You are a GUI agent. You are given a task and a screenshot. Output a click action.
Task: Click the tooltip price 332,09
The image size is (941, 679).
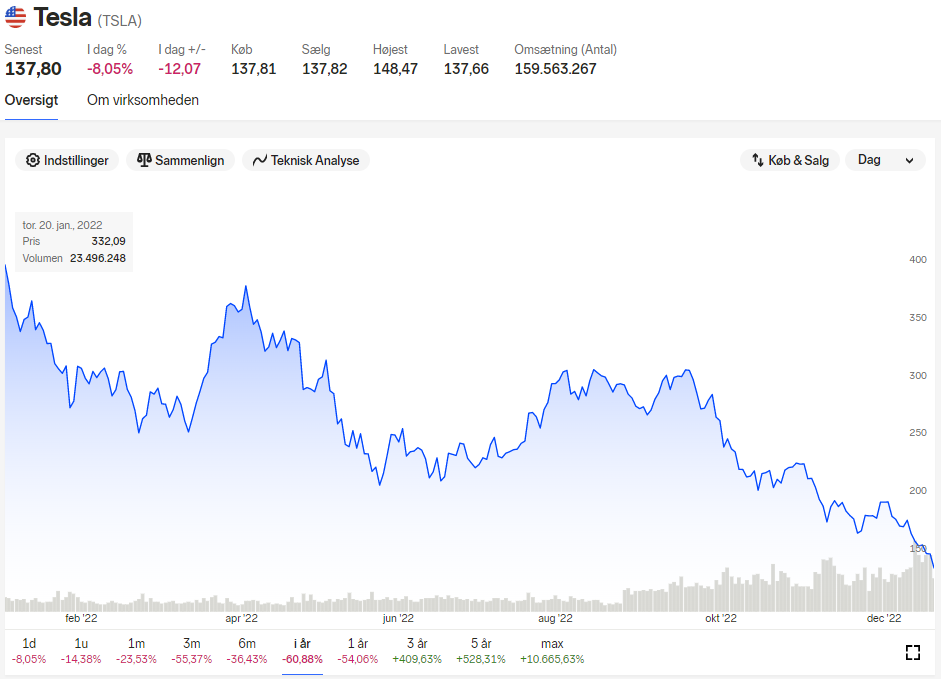[x=109, y=241]
